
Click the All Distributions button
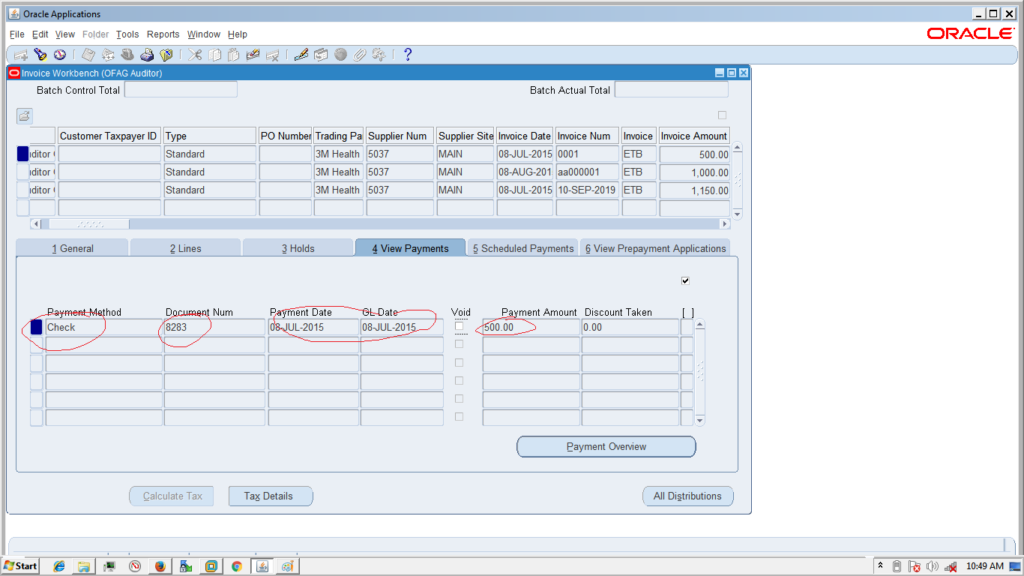click(x=688, y=496)
